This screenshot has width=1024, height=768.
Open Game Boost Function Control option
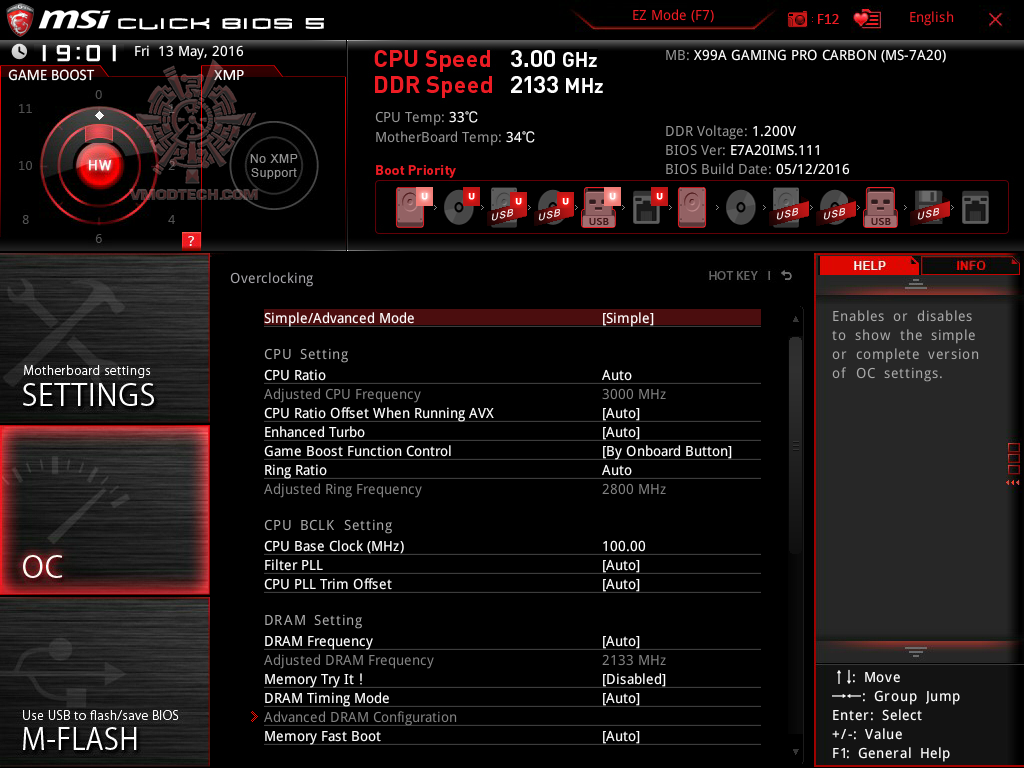coord(512,451)
